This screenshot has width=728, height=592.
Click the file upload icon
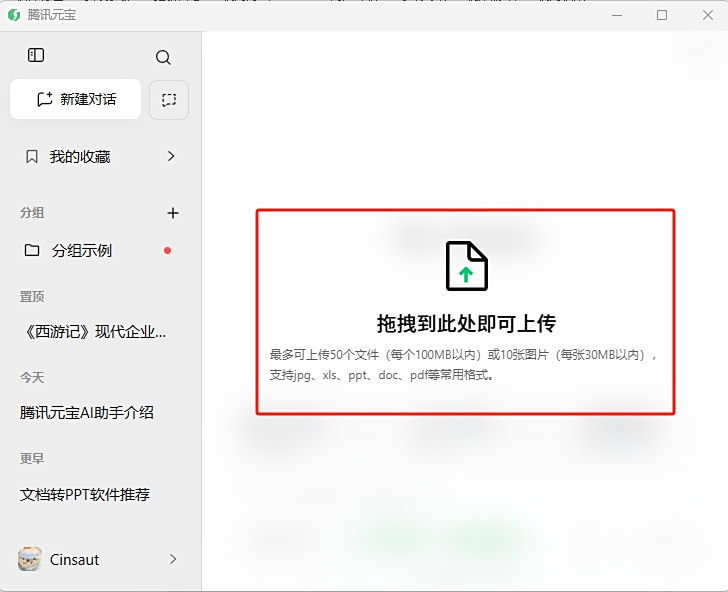click(466, 266)
